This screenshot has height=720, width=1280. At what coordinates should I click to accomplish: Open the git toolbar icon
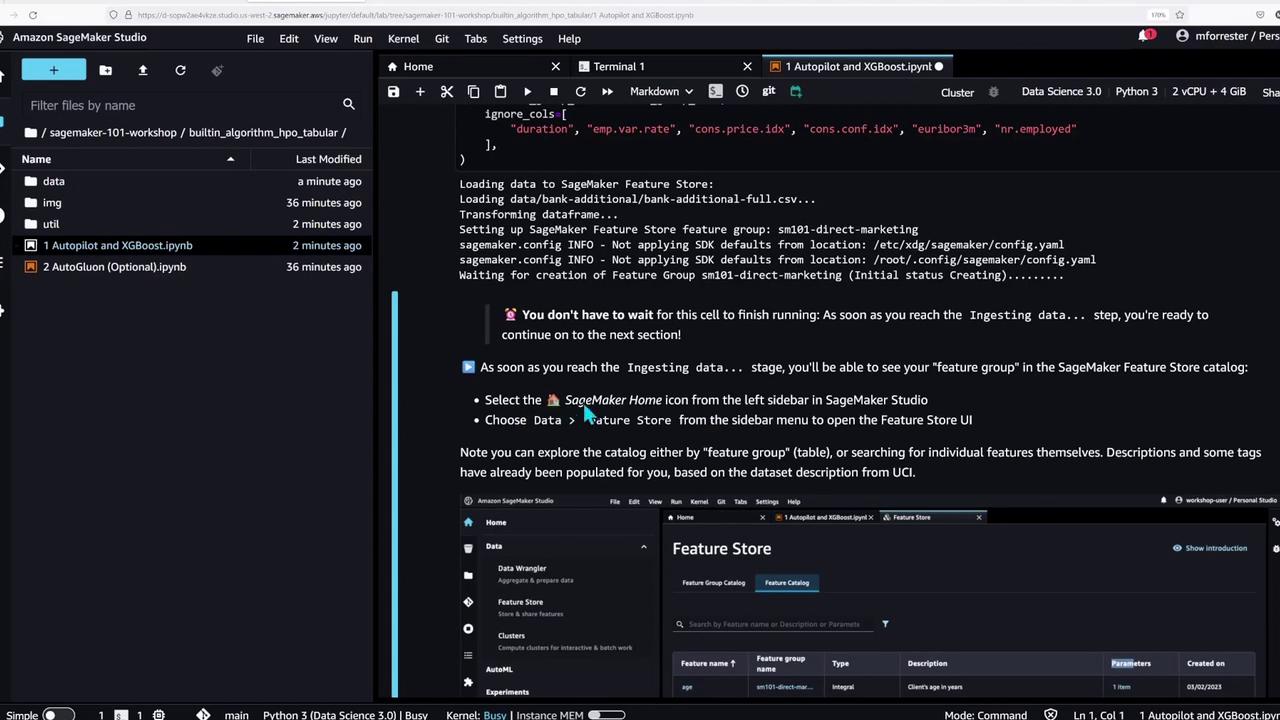tap(768, 92)
